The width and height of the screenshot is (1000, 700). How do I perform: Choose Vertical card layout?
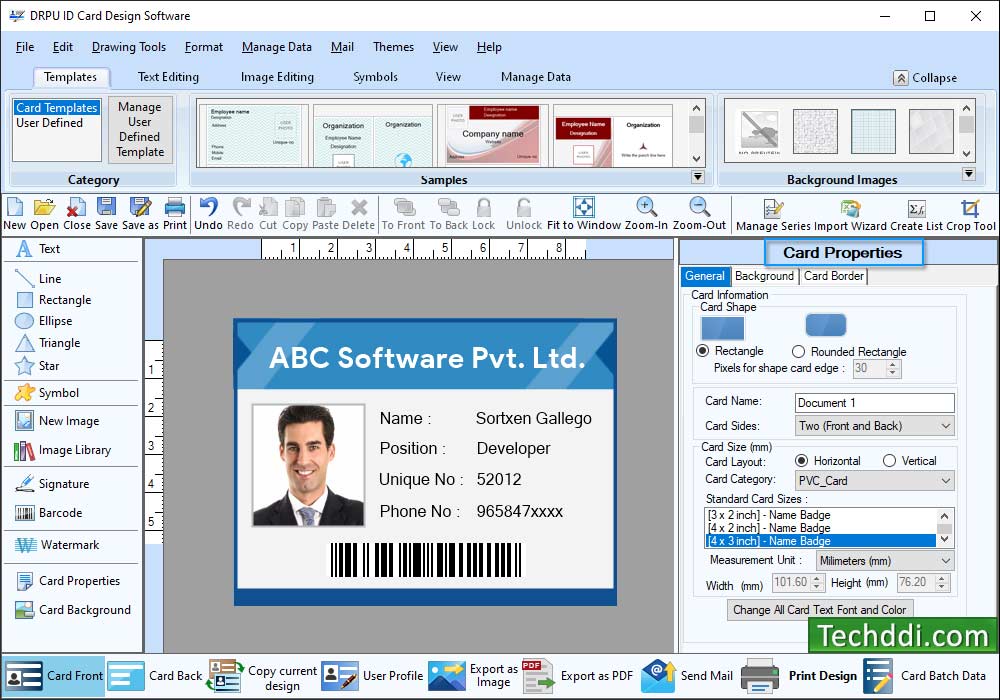pyautogui.click(x=889, y=460)
